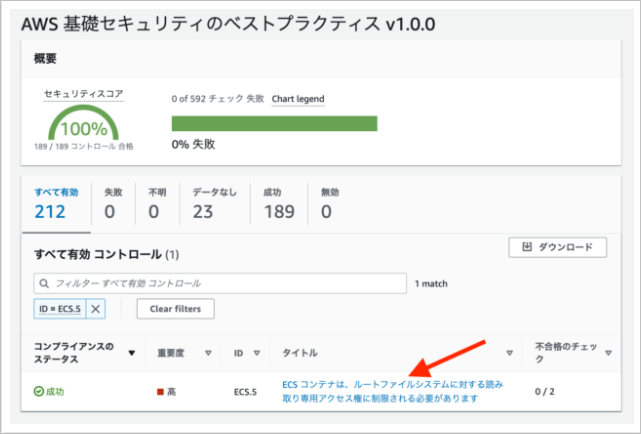Click the green 成功 status check icon
Screen dimensions: 641x434
[38, 391]
